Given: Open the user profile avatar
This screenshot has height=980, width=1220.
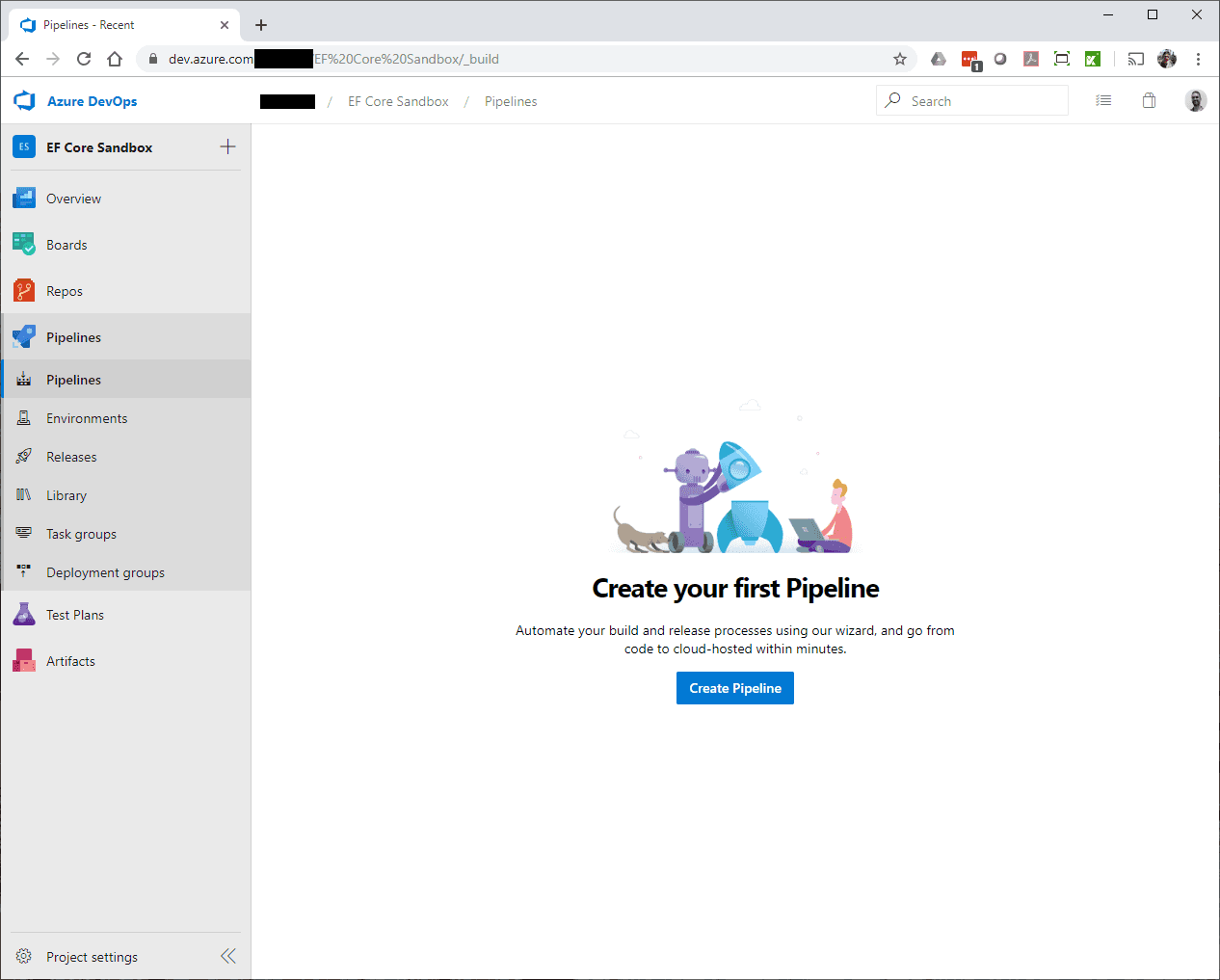Looking at the screenshot, I should coord(1195,100).
